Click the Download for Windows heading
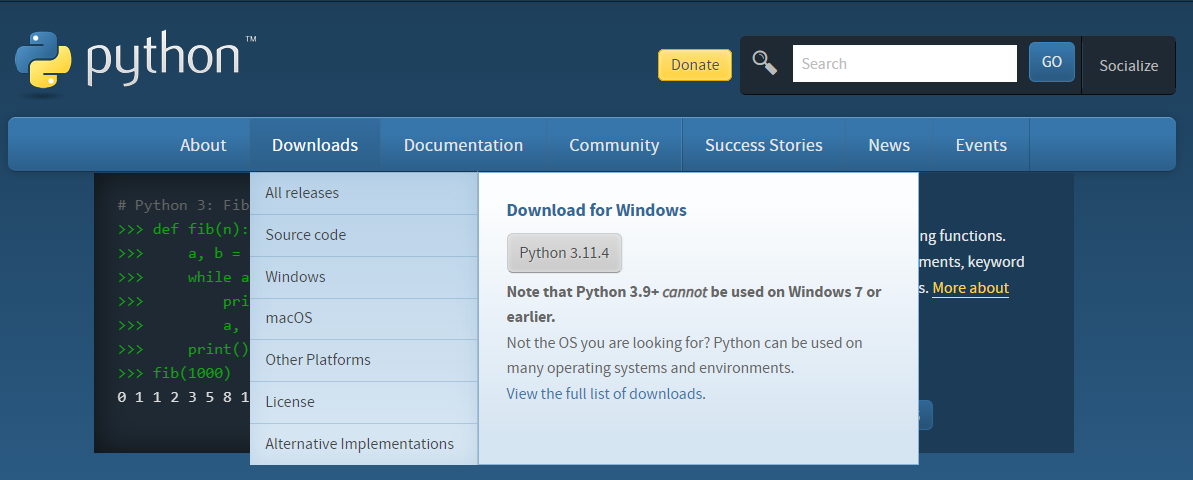This screenshot has width=1193, height=480. point(596,210)
